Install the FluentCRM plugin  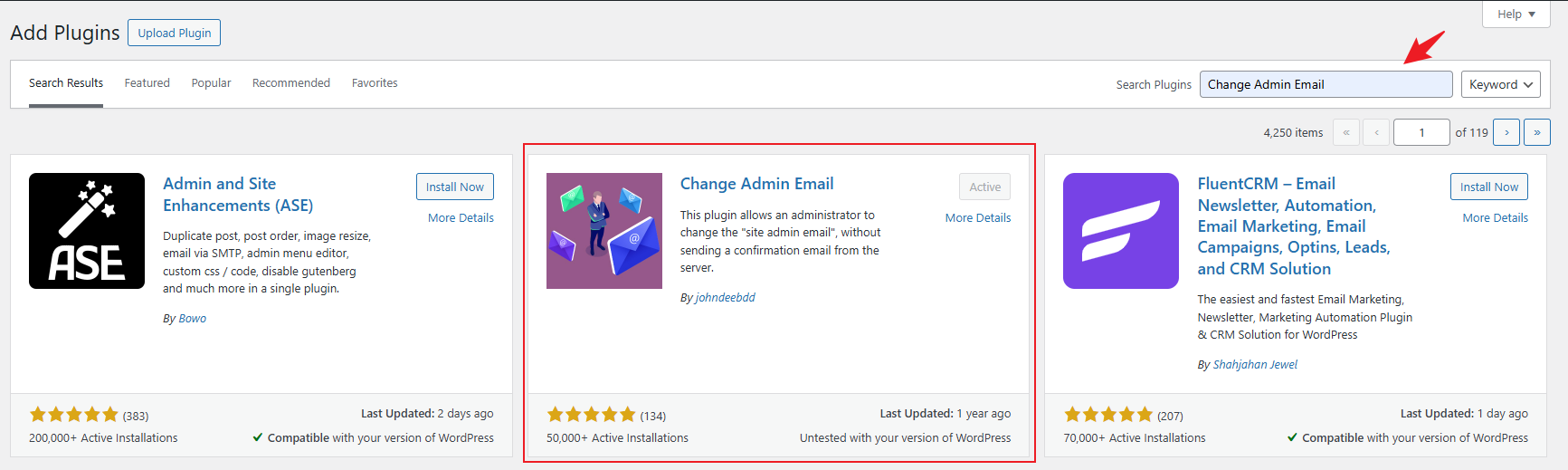click(x=1489, y=187)
